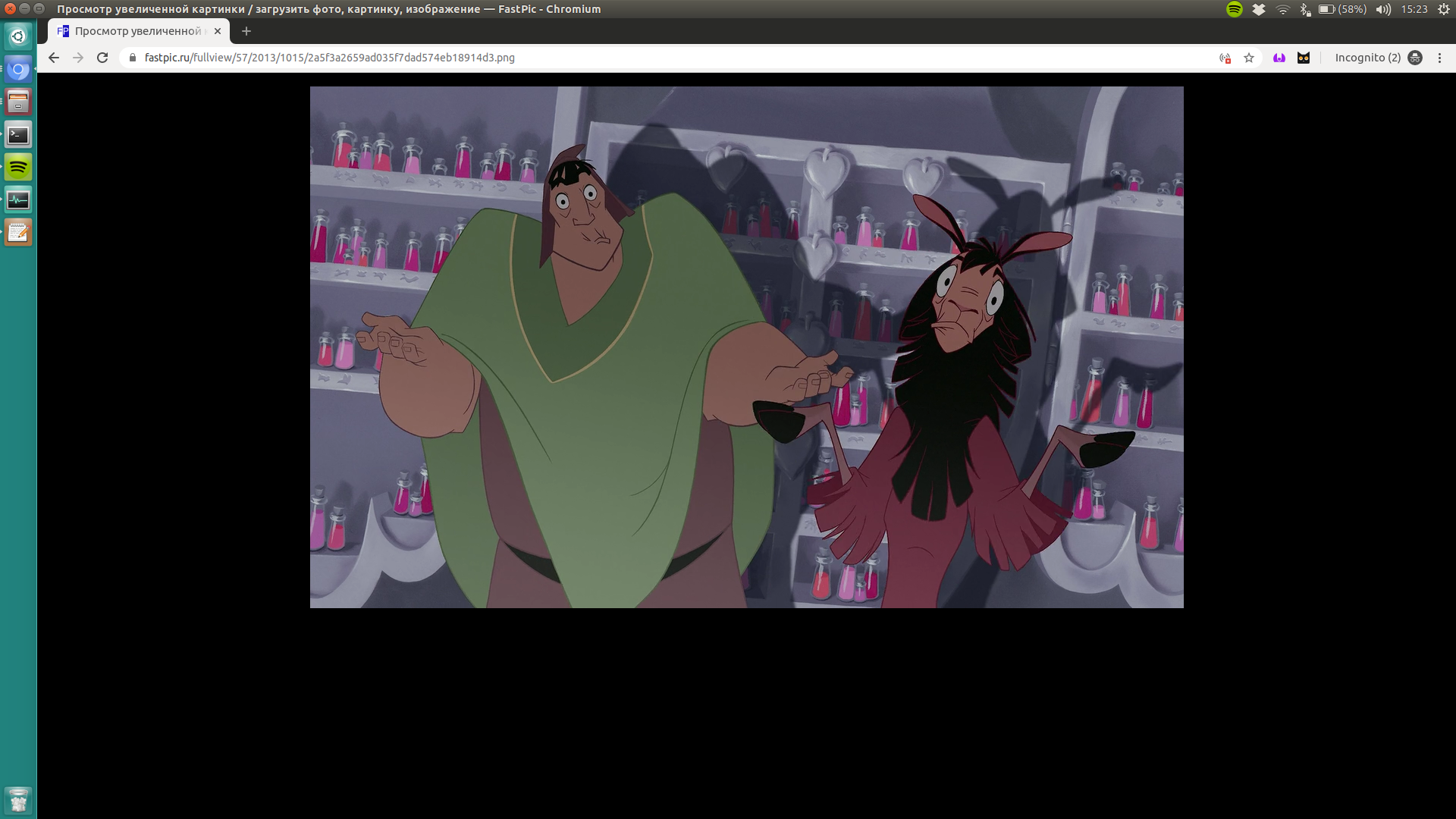The height and width of the screenshot is (819, 1456).
Task: Launch Terminal from the dock
Action: [18, 135]
